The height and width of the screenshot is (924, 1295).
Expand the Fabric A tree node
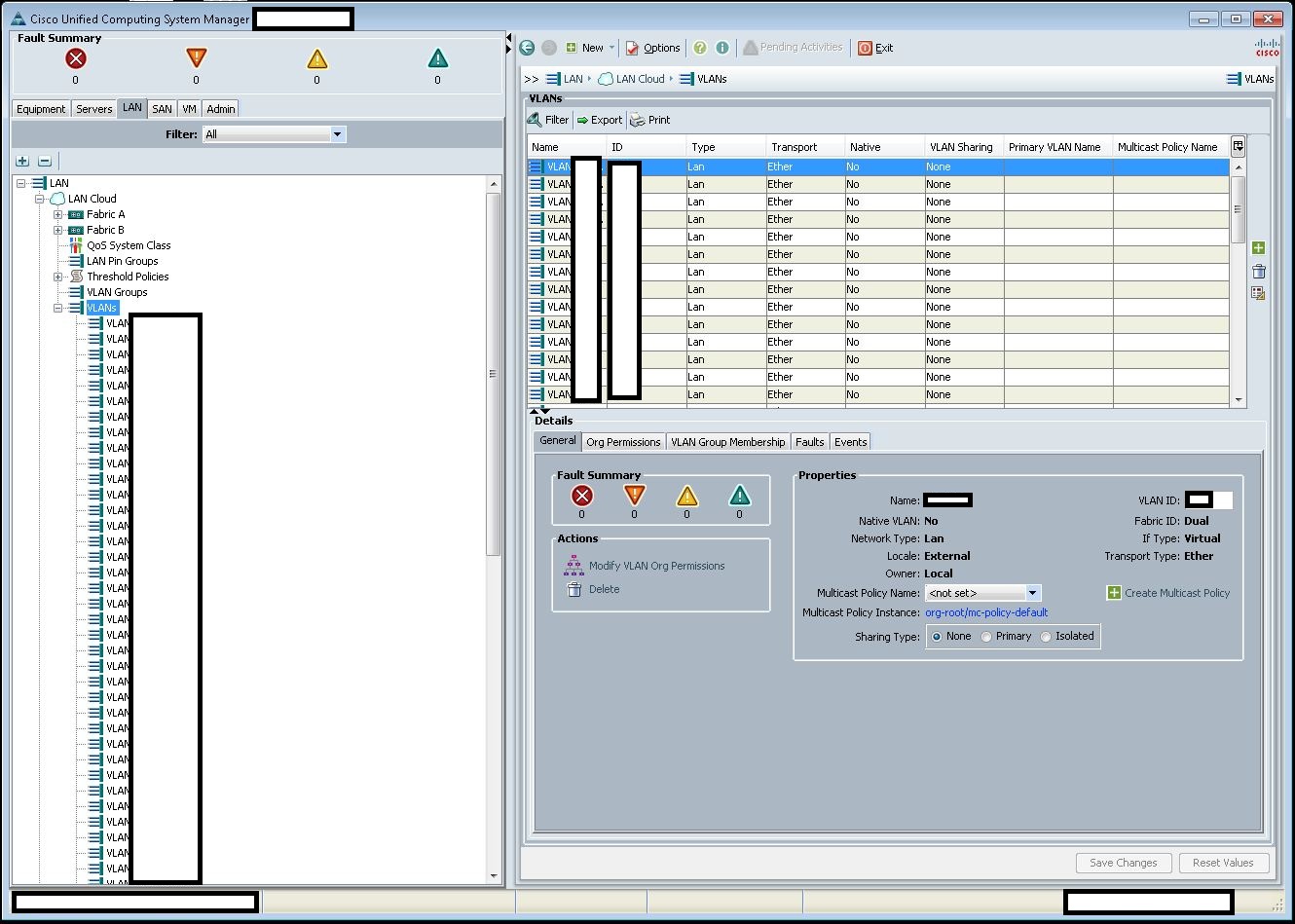coord(57,214)
